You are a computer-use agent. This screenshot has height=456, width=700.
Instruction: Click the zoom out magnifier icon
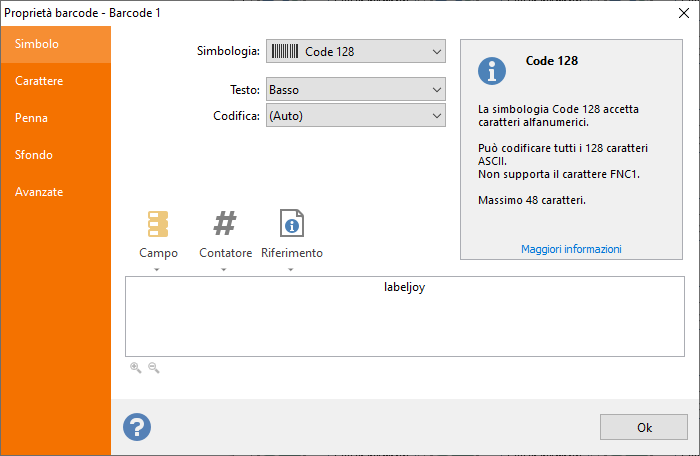point(153,368)
